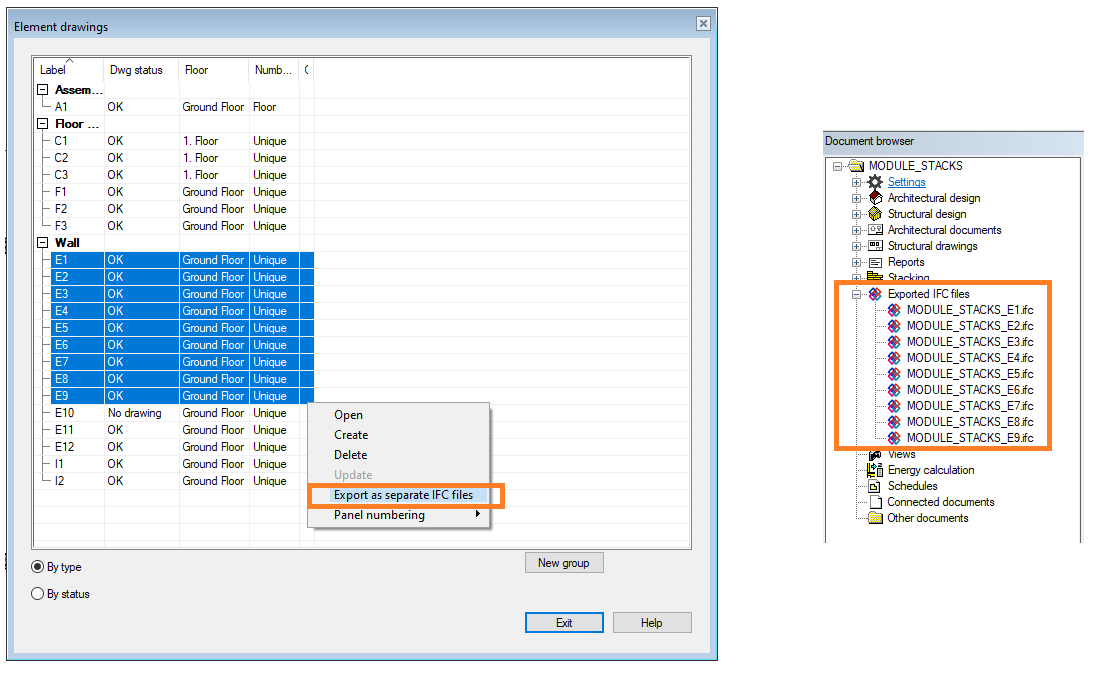The image size is (1101, 674).
Task: Click the New group button
Action: pos(563,563)
